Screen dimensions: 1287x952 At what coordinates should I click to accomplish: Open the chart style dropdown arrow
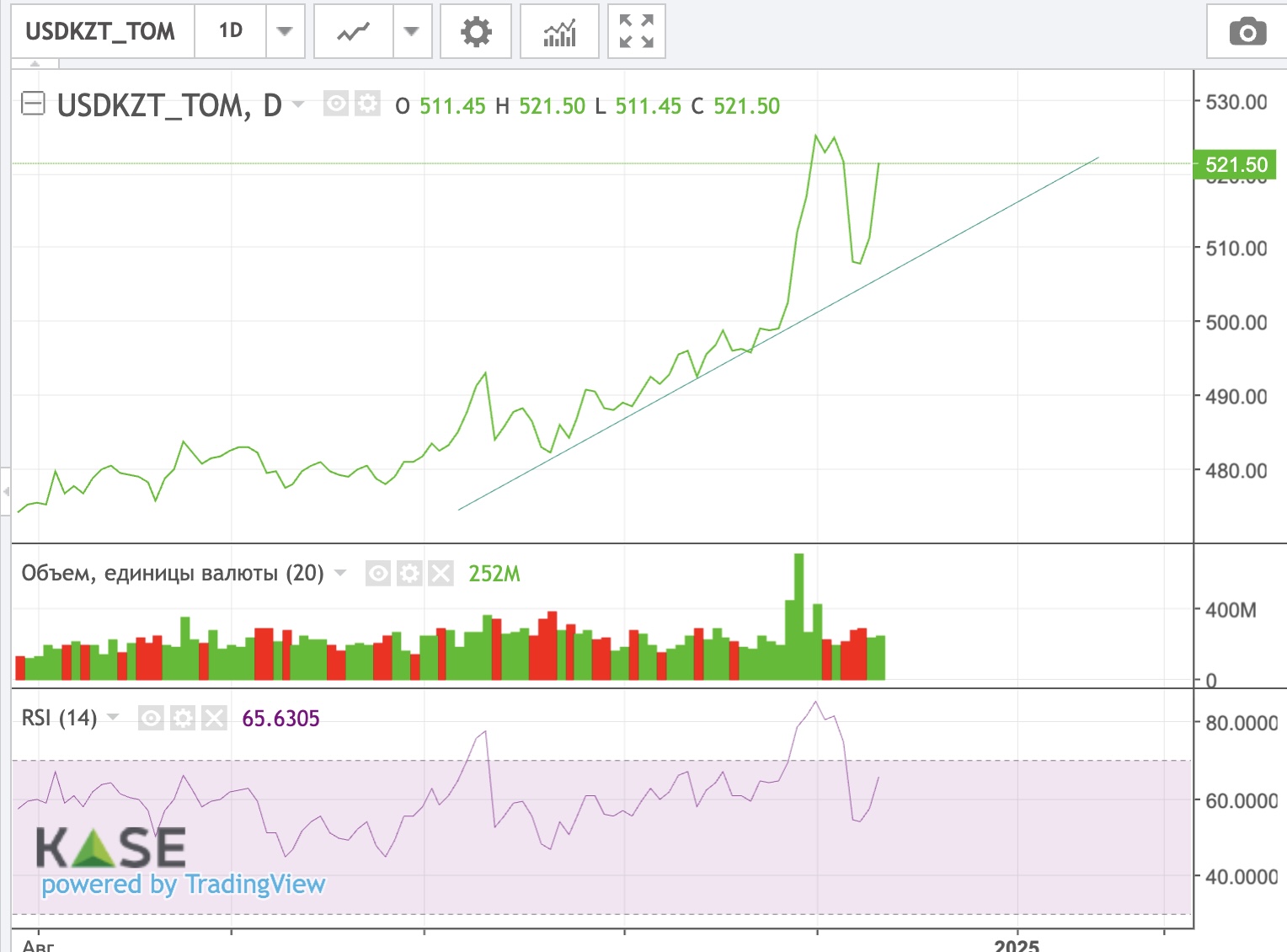pos(412,31)
